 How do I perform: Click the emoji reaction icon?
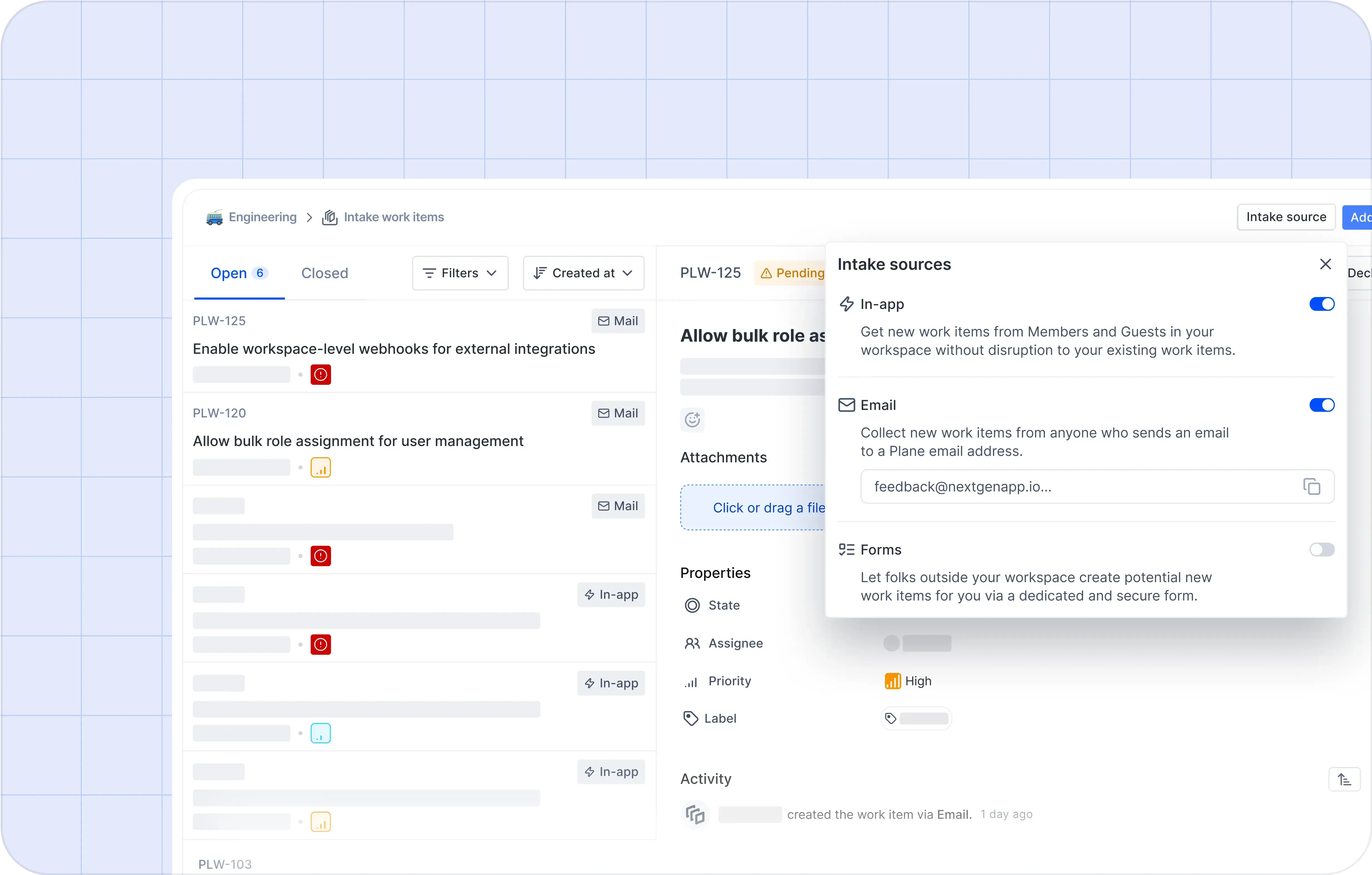(692, 420)
